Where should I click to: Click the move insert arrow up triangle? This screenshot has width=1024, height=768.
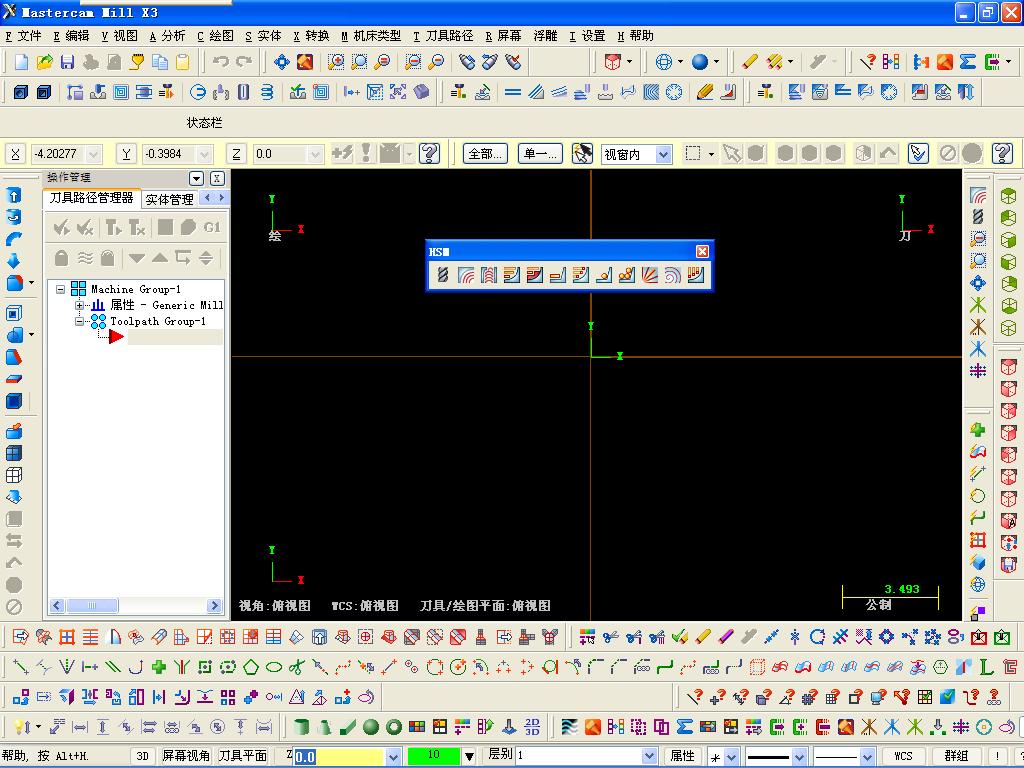click(x=160, y=258)
